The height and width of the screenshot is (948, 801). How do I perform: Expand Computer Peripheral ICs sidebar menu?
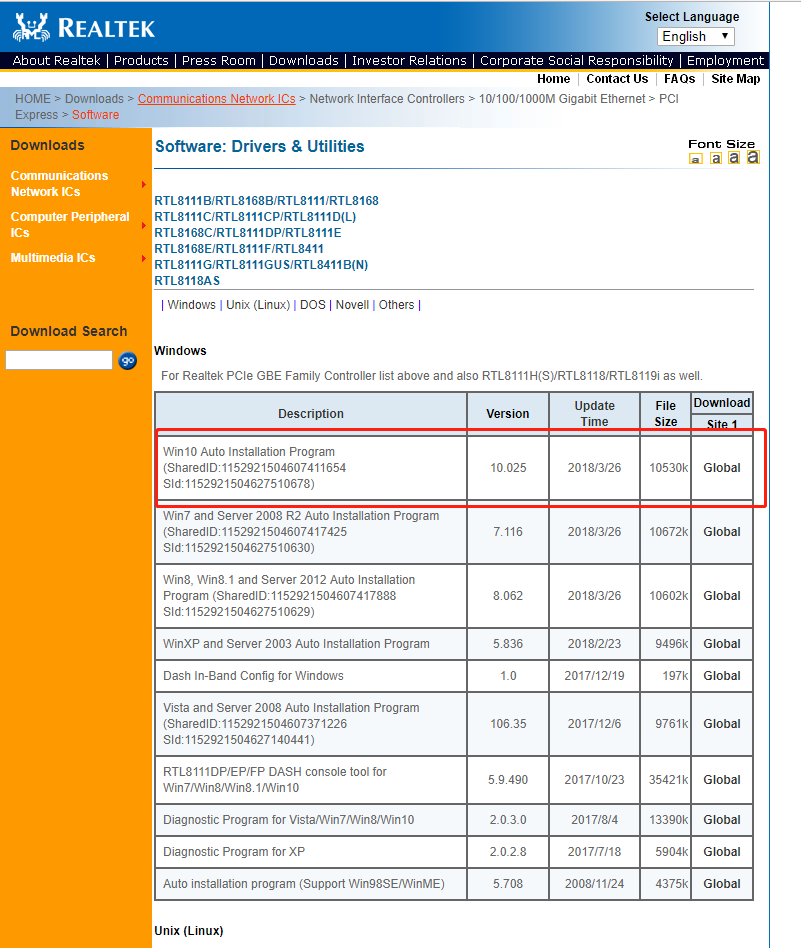(x=71, y=225)
